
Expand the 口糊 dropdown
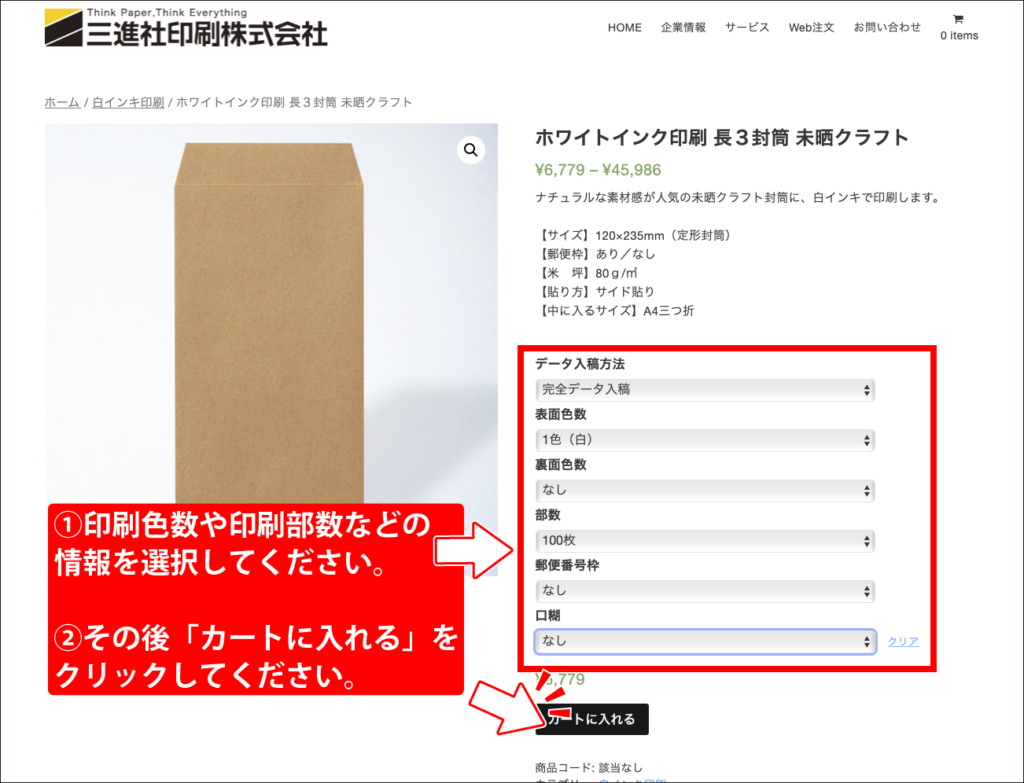point(705,641)
